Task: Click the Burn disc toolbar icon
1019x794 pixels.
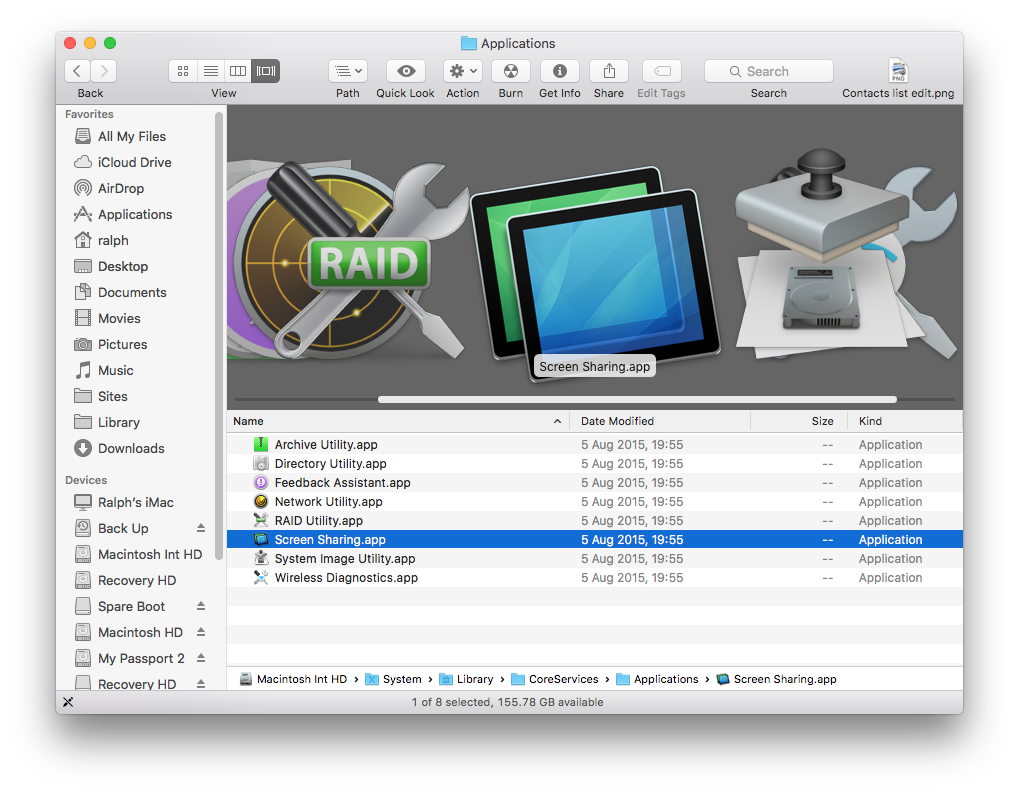Action: pyautogui.click(x=510, y=71)
